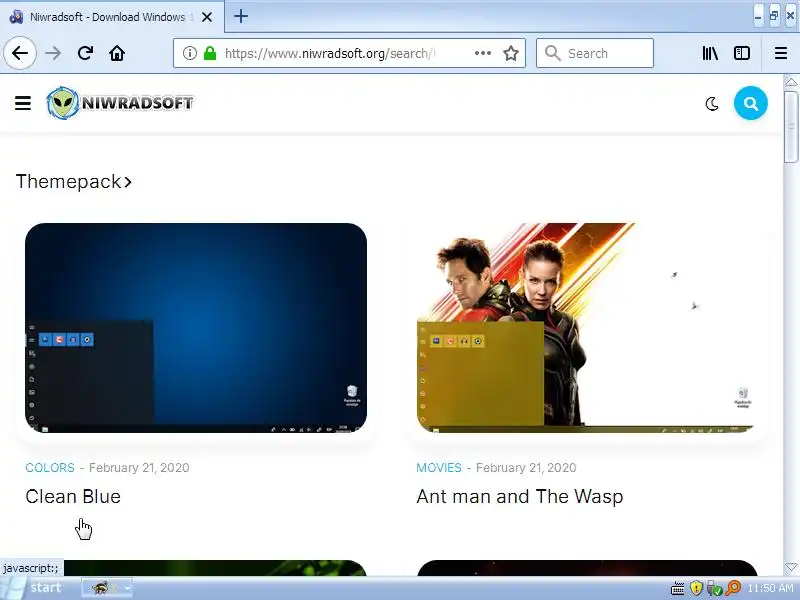Select the Niwradsoft browser tab

[x=112, y=17]
